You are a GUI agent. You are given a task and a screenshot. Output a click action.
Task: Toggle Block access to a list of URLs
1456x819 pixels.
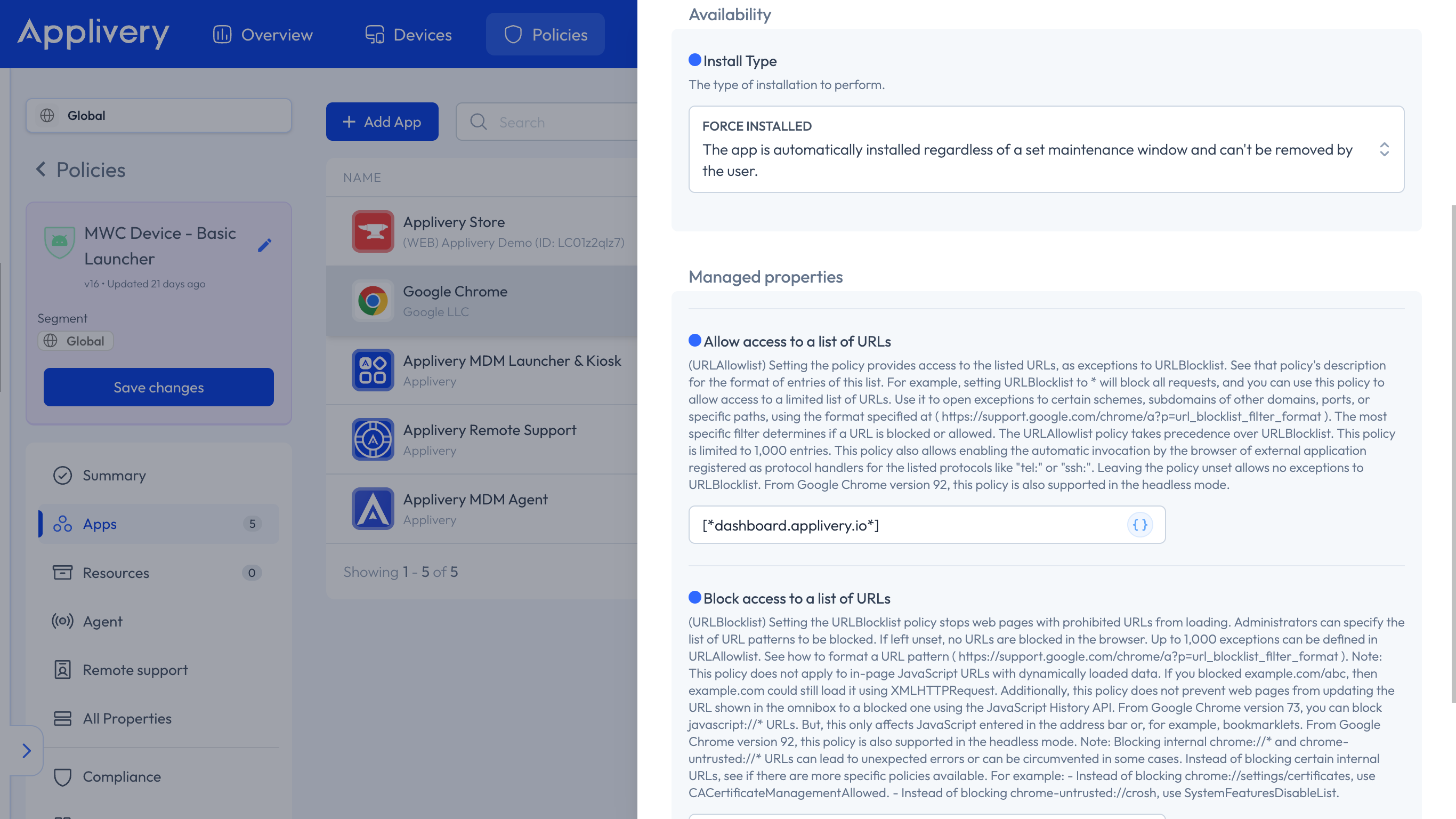694,598
